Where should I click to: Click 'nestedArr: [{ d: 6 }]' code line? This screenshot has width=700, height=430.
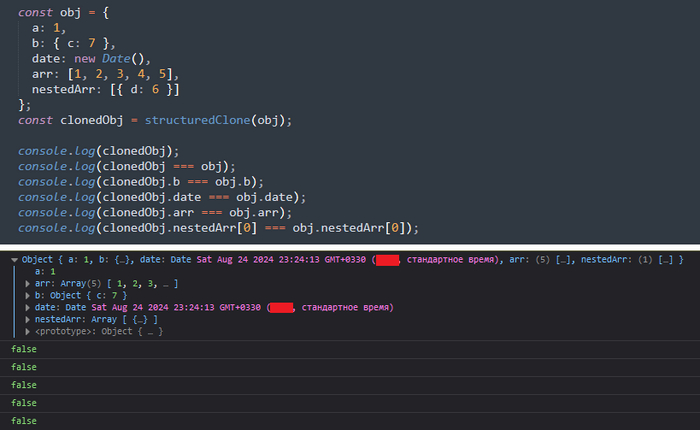(105, 89)
